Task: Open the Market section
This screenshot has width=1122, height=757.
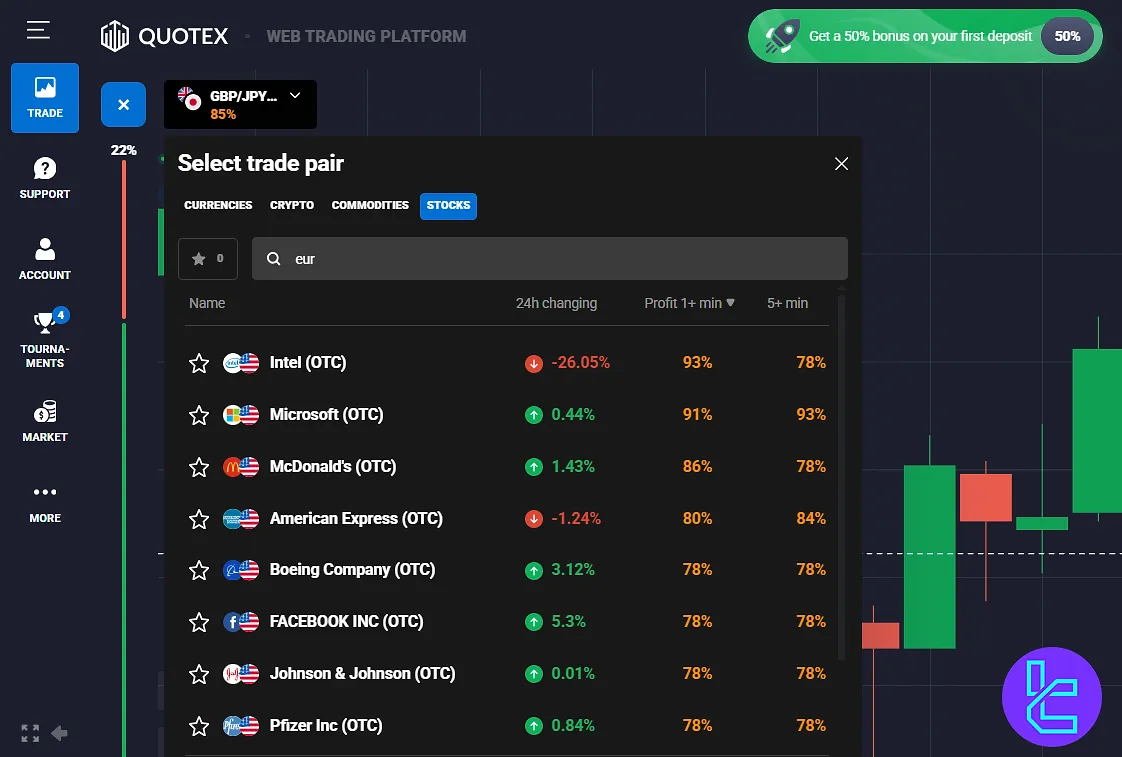Action: [44, 421]
